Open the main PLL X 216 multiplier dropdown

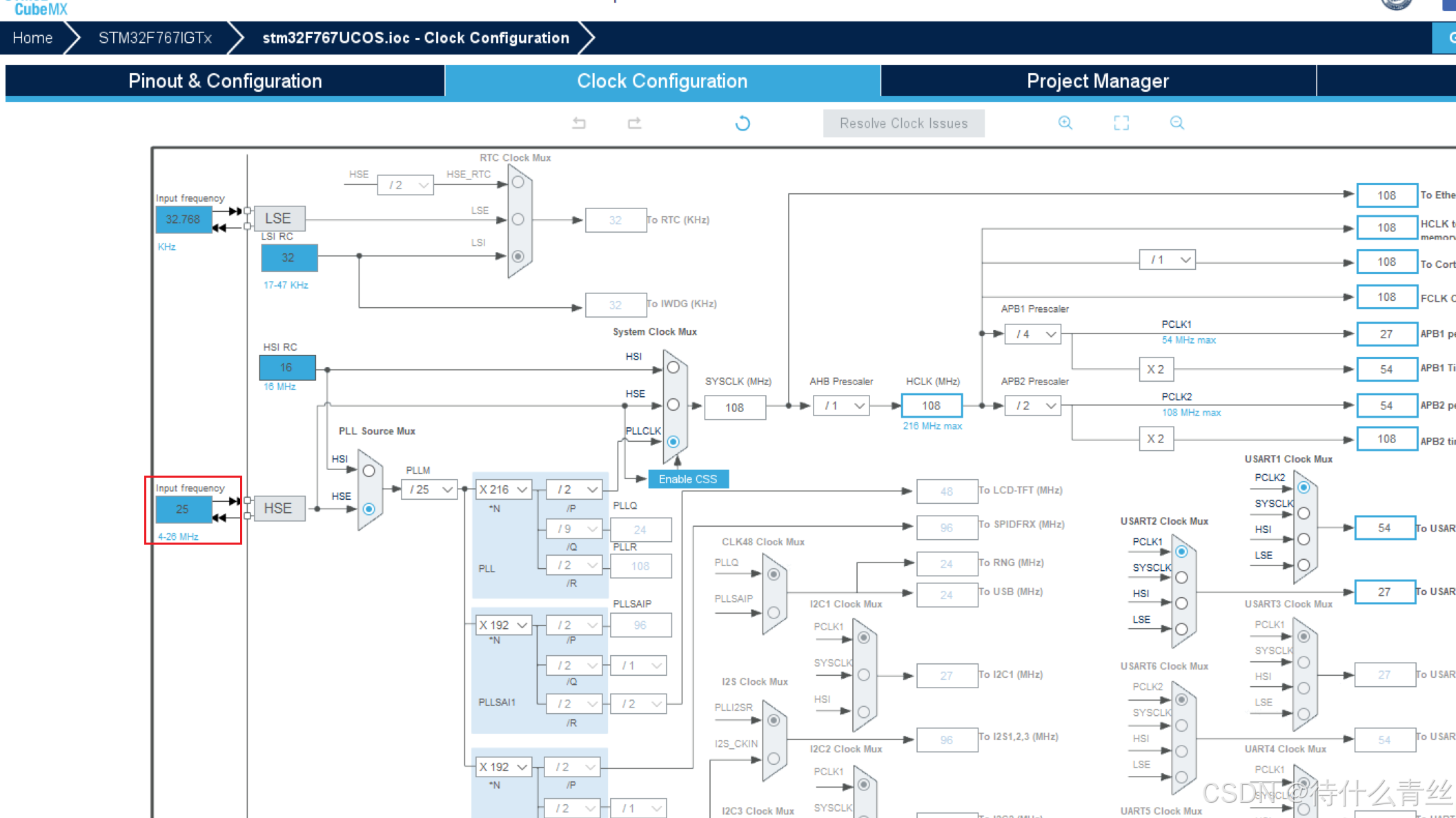(504, 489)
